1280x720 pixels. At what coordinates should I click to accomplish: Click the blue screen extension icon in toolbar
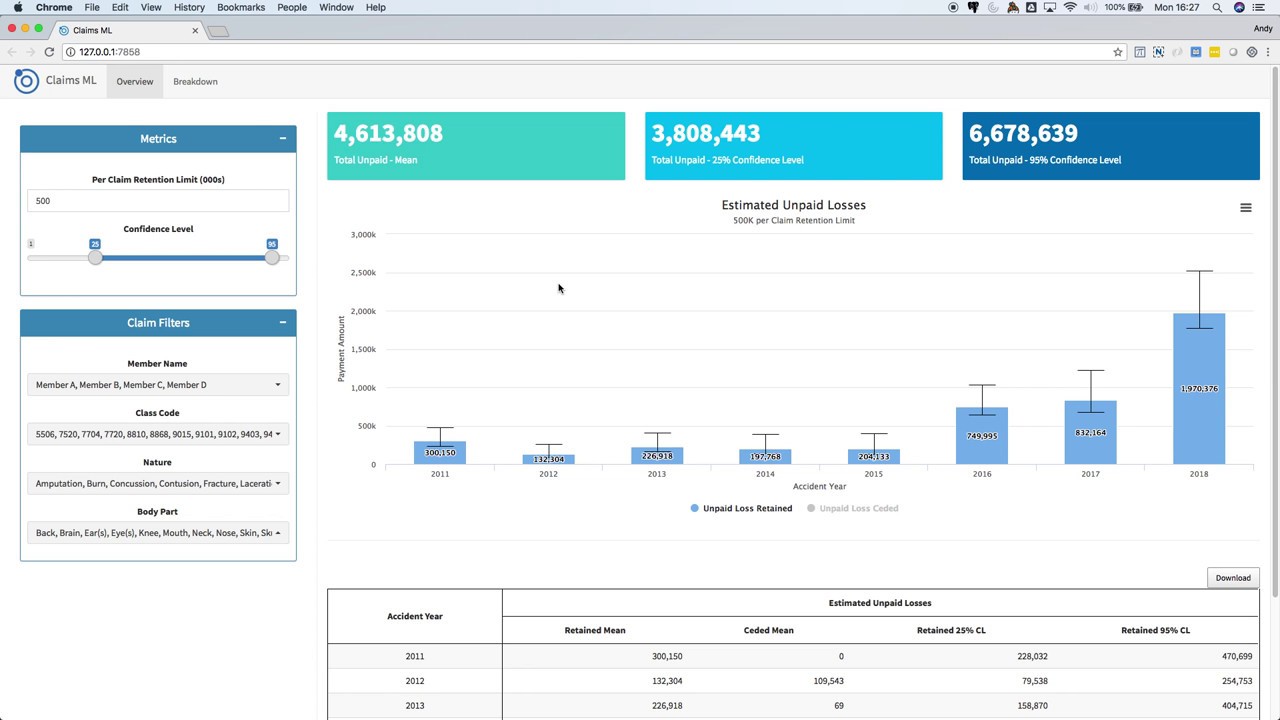1196,52
